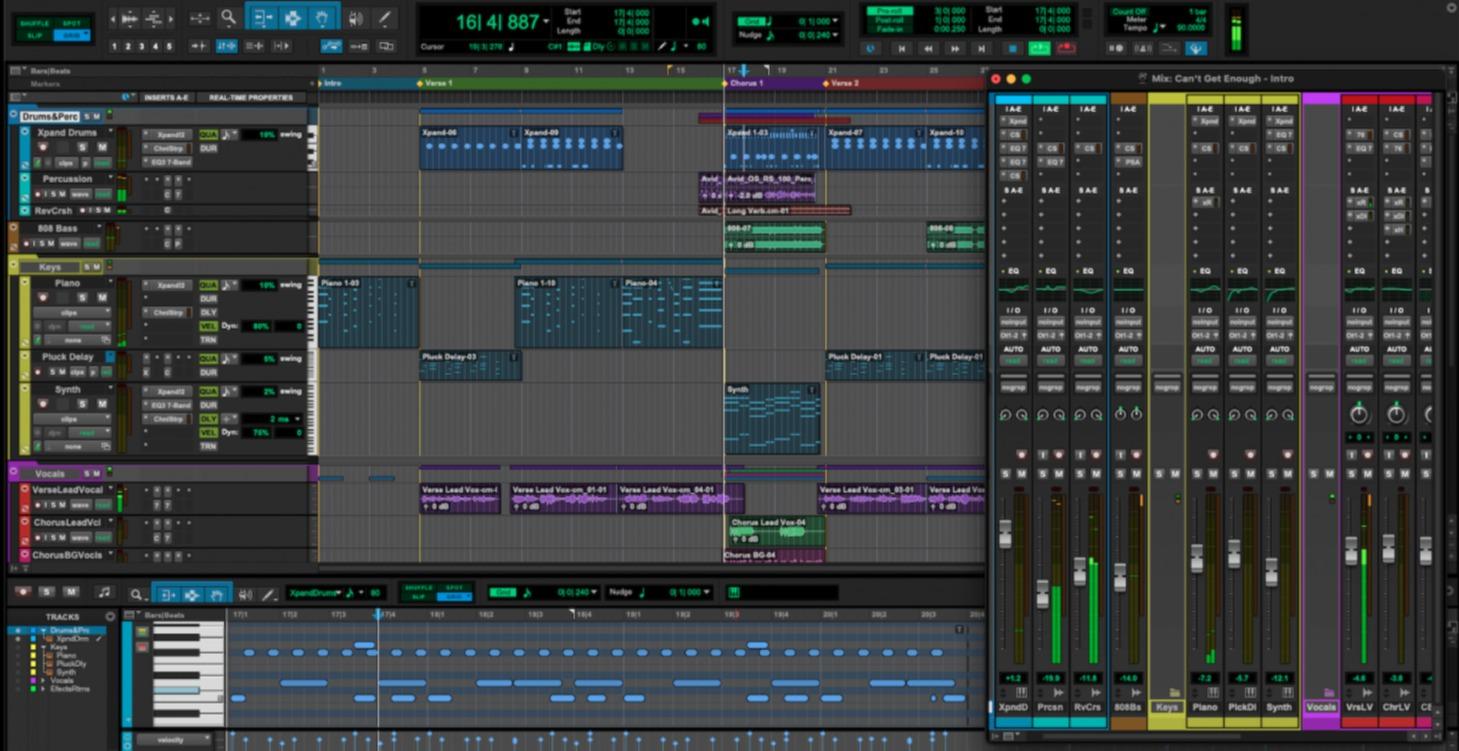Open the INSERTS A-E column header

[166, 98]
